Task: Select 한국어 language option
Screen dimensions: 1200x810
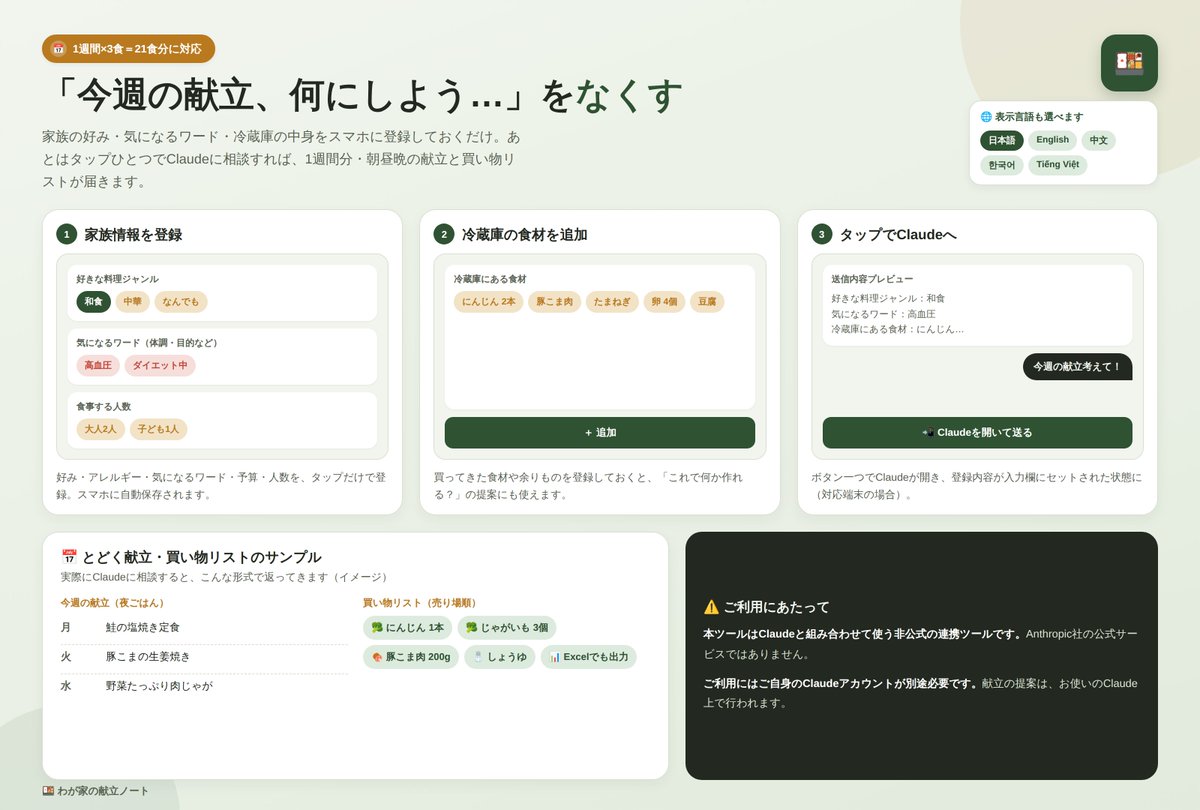Action: click(x=1001, y=165)
